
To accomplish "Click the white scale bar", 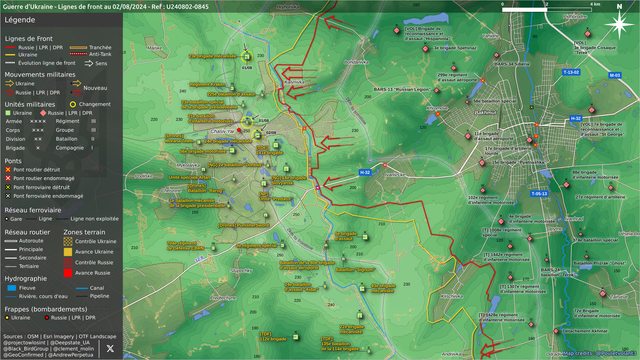I will (524, 10).
